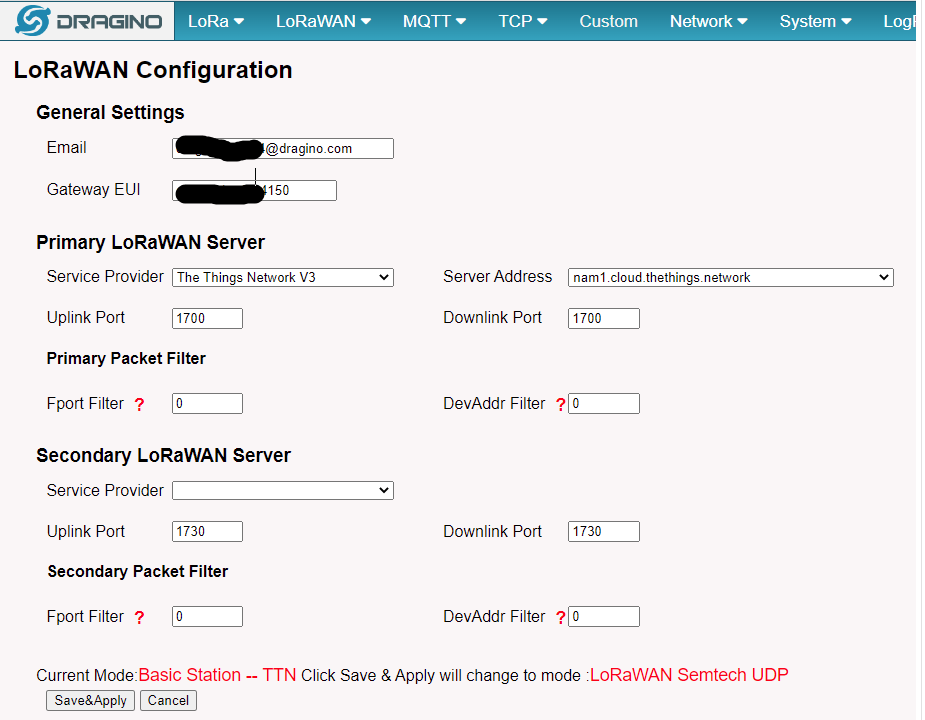Click Secondary Fport Filter input field
The height and width of the screenshot is (720, 925).
[x=207, y=616]
